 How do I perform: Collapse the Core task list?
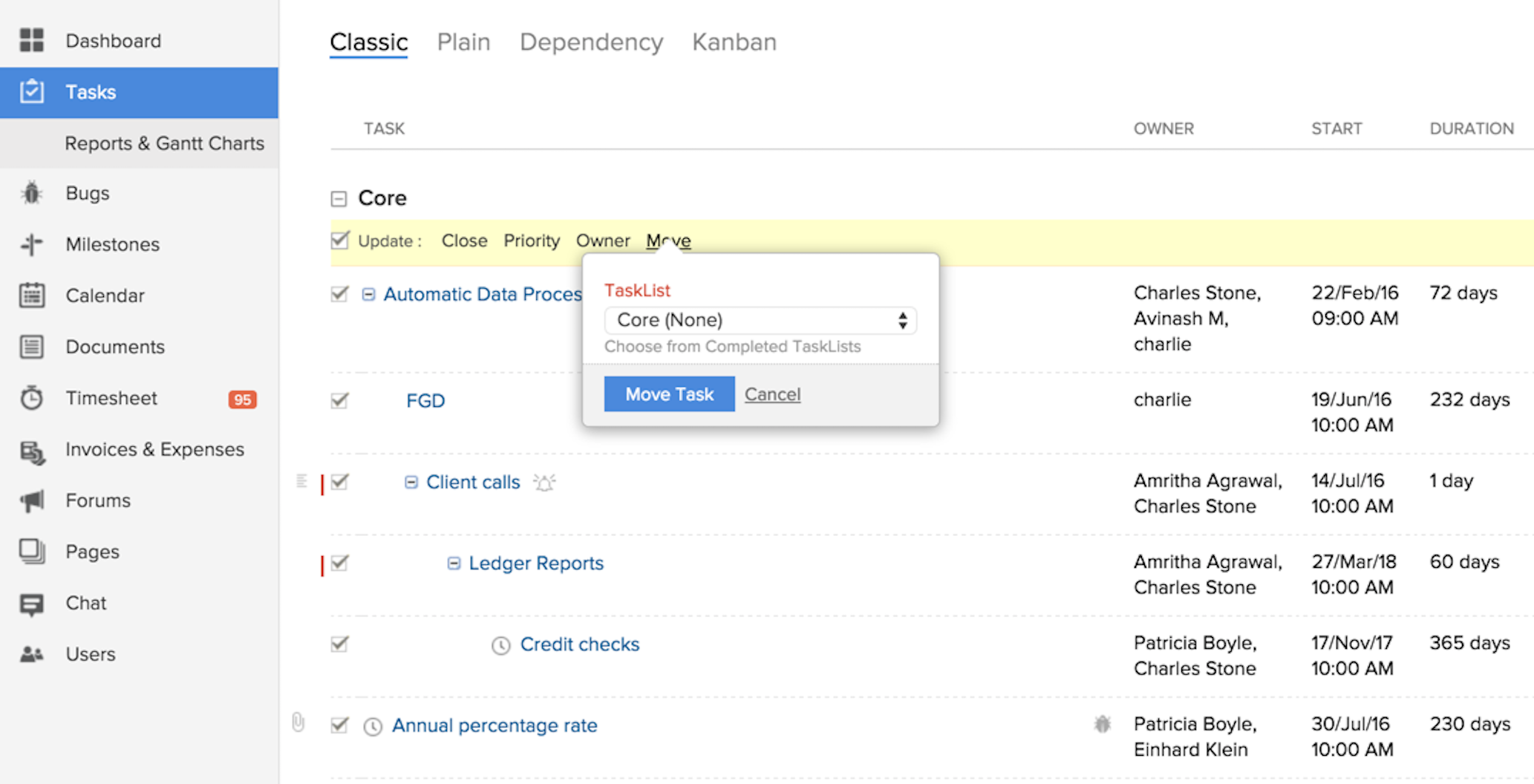(339, 199)
